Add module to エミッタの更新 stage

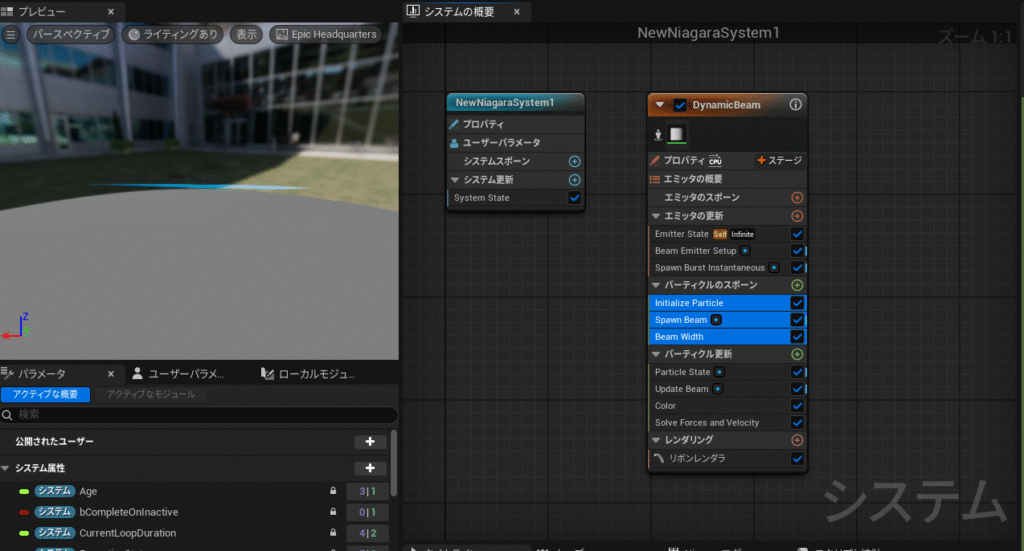[797, 215]
